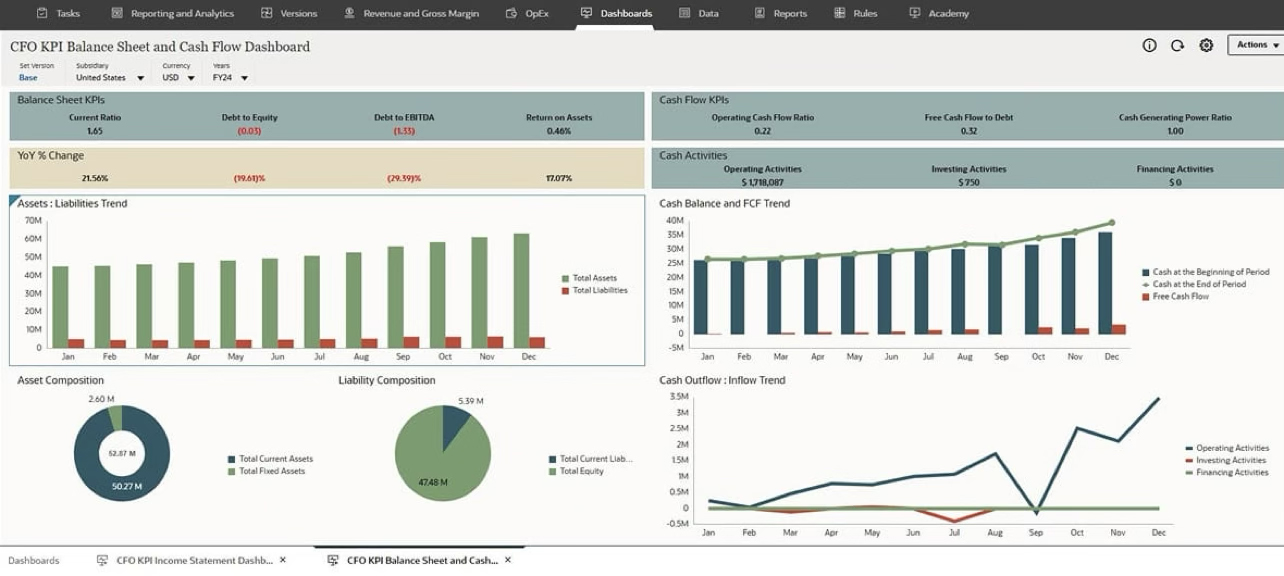The width and height of the screenshot is (1284, 576).
Task: Click the Base set version link
Action: pyautogui.click(x=28, y=78)
